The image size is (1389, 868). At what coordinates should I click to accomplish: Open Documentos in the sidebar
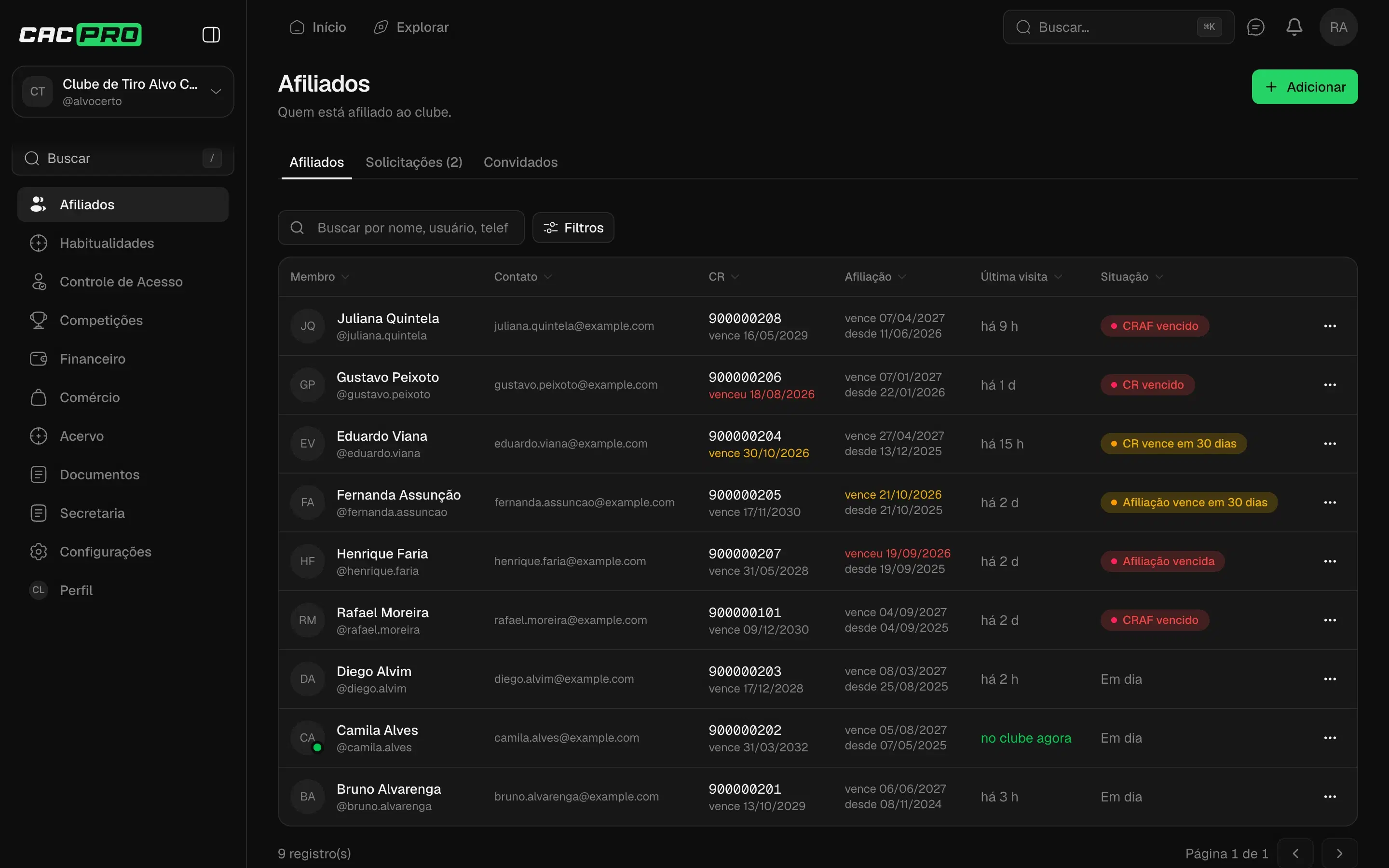[123, 474]
